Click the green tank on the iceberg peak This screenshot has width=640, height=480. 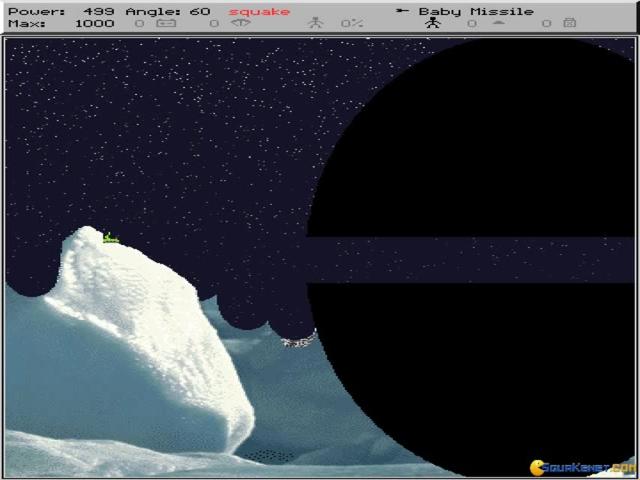coord(110,238)
